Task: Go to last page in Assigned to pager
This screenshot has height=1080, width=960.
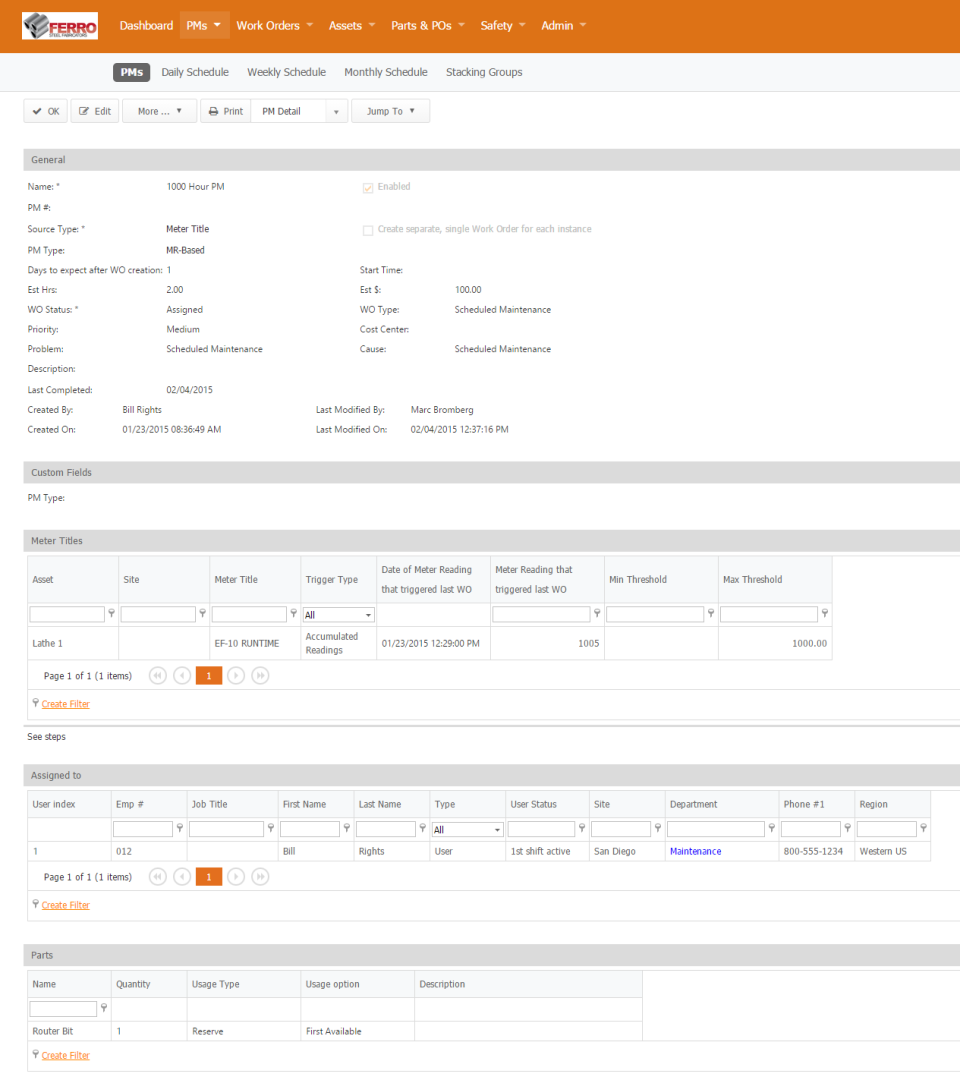Action: [x=260, y=877]
